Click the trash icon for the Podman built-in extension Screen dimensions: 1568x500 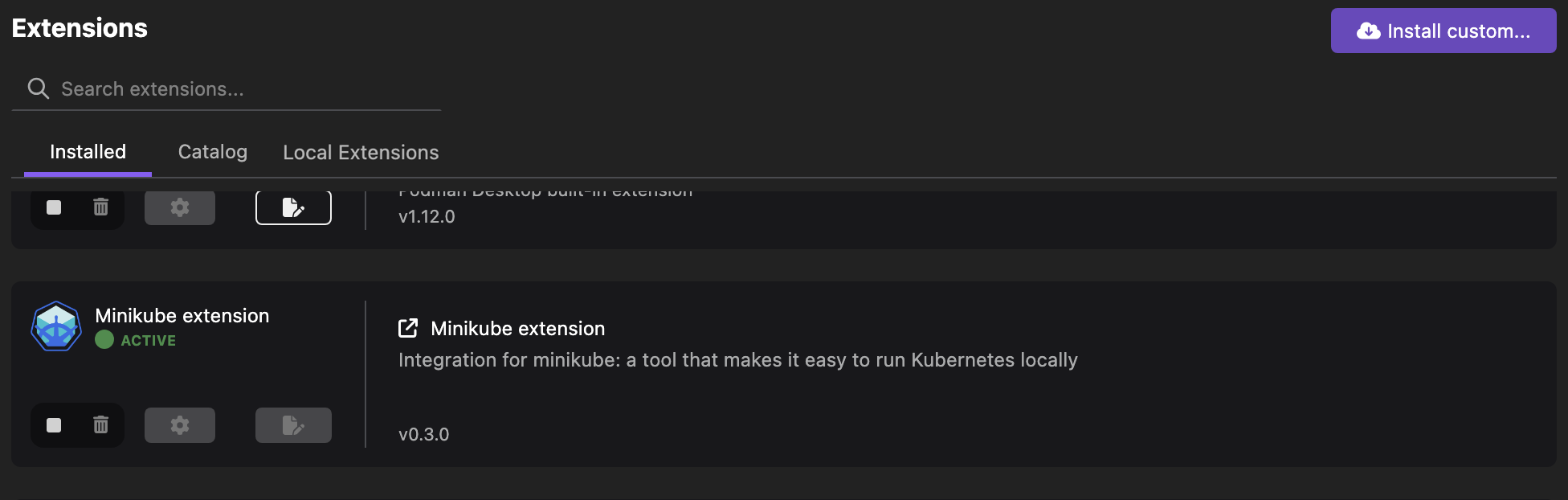coord(100,207)
